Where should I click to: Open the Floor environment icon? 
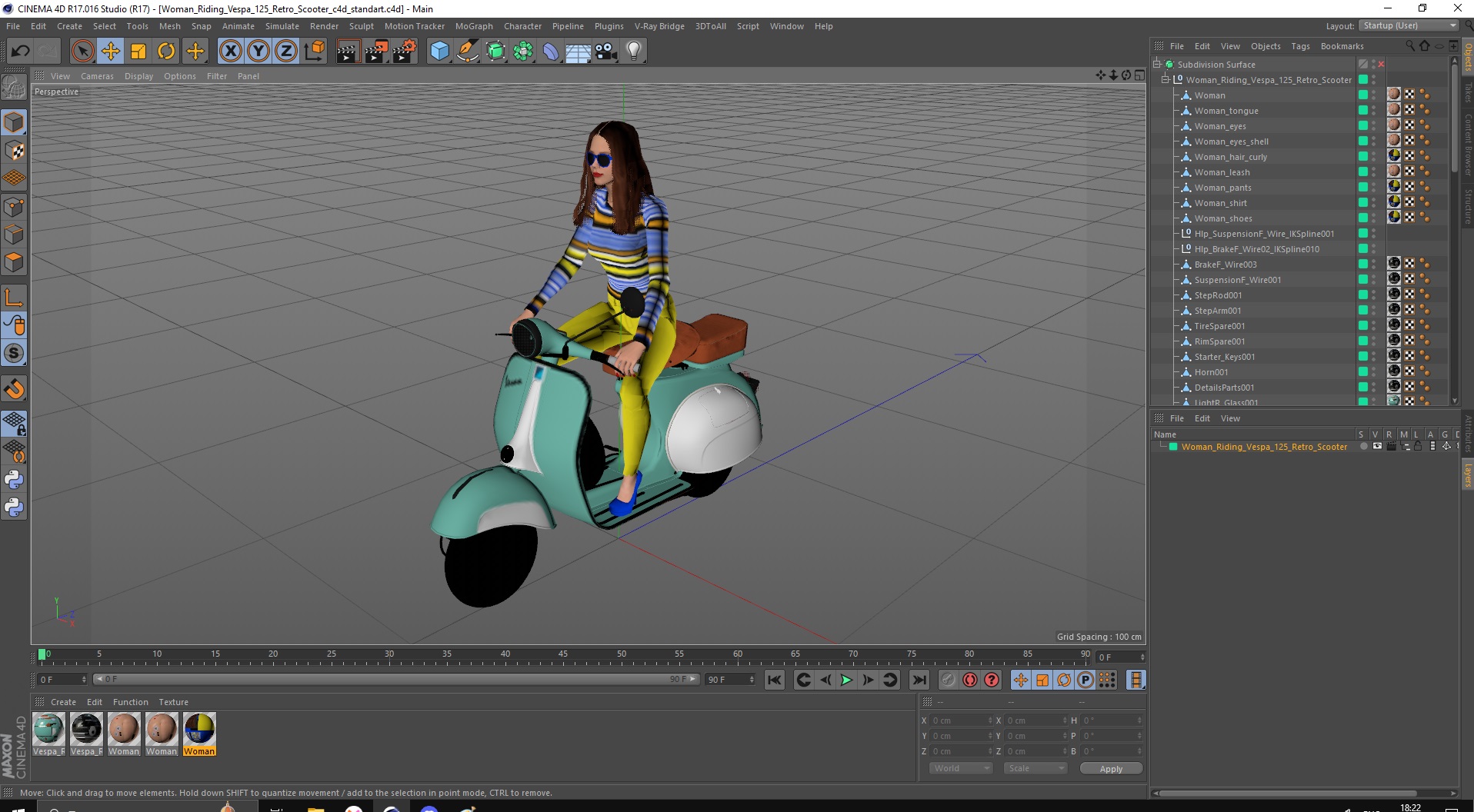pos(579,52)
